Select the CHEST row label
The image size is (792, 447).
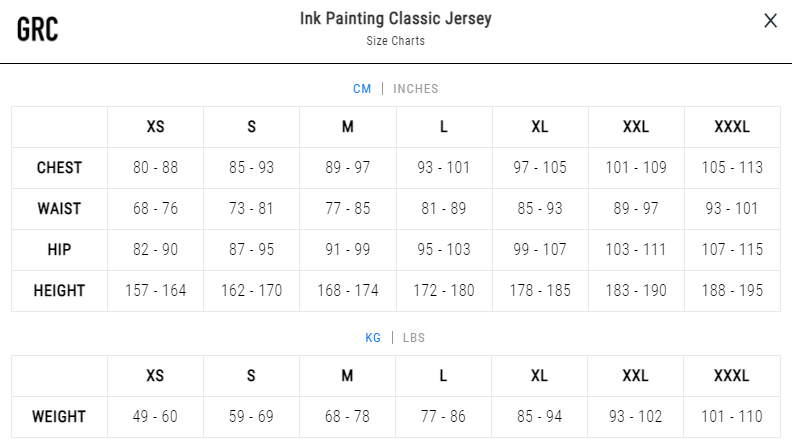point(59,168)
